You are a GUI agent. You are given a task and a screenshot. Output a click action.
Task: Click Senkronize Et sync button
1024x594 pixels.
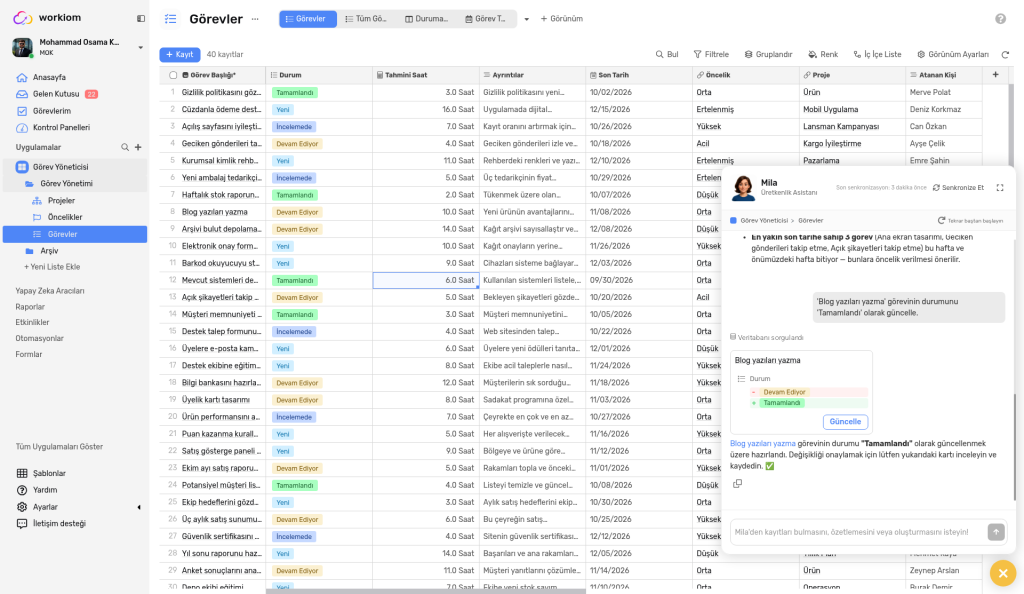point(958,188)
